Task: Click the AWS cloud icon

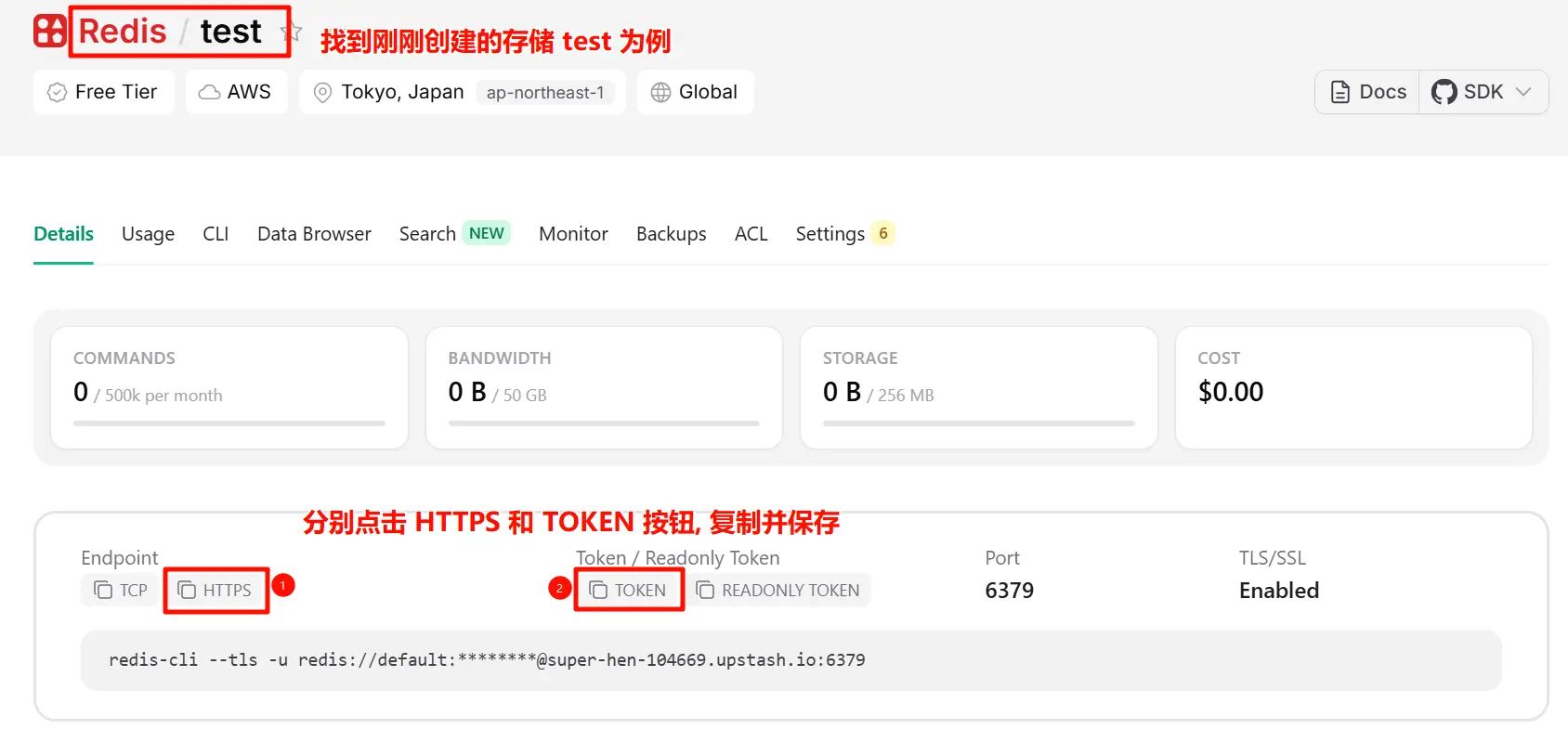Action: click(x=210, y=92)
